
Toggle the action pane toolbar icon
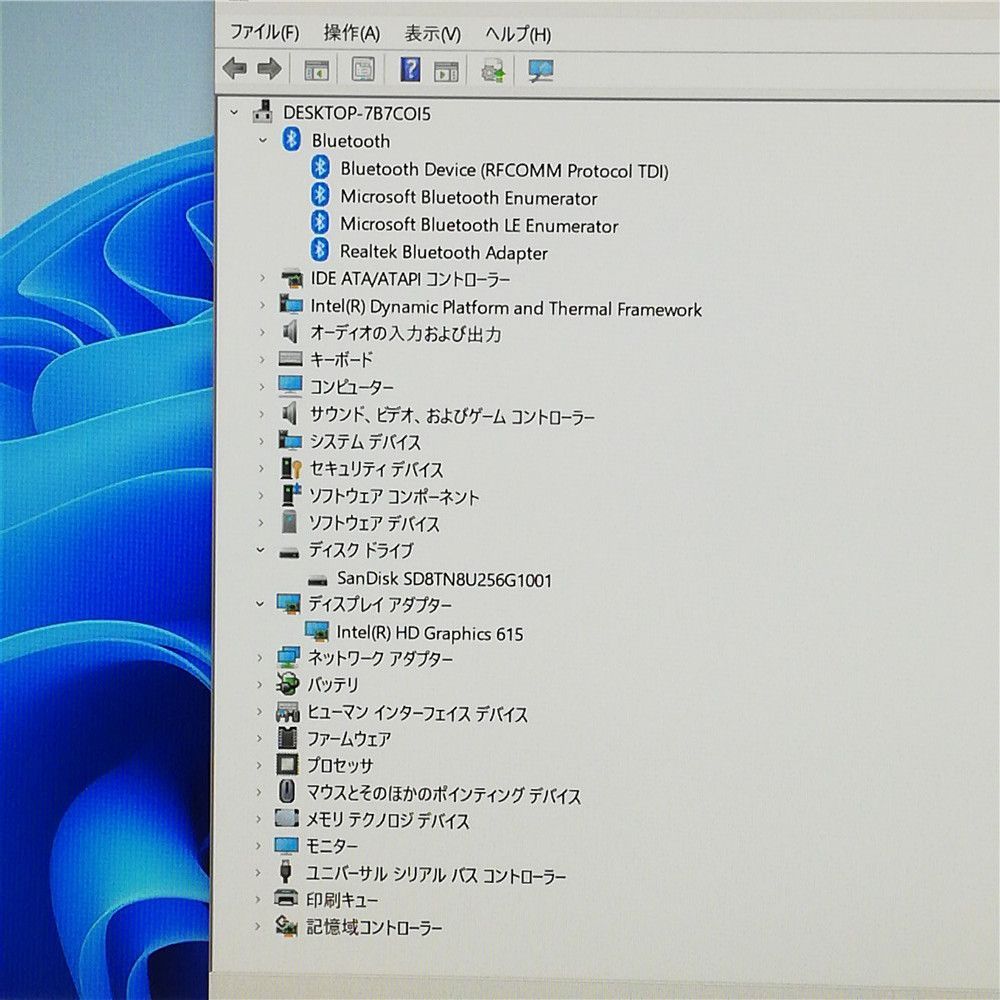coord(446,71)
